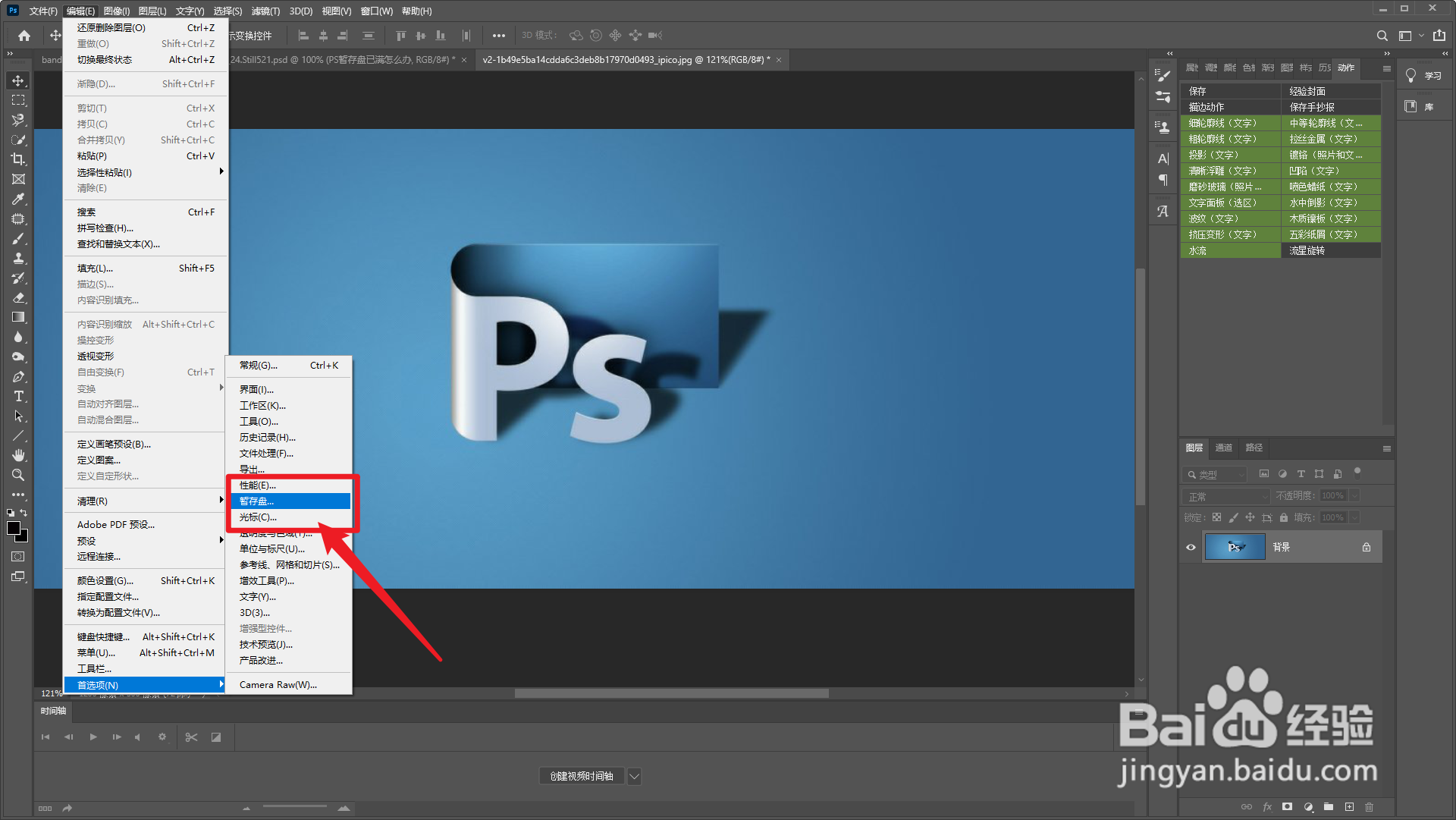Click the Home icon in options bar
This screenshot has width=1456, height=820.
(24, 36)
